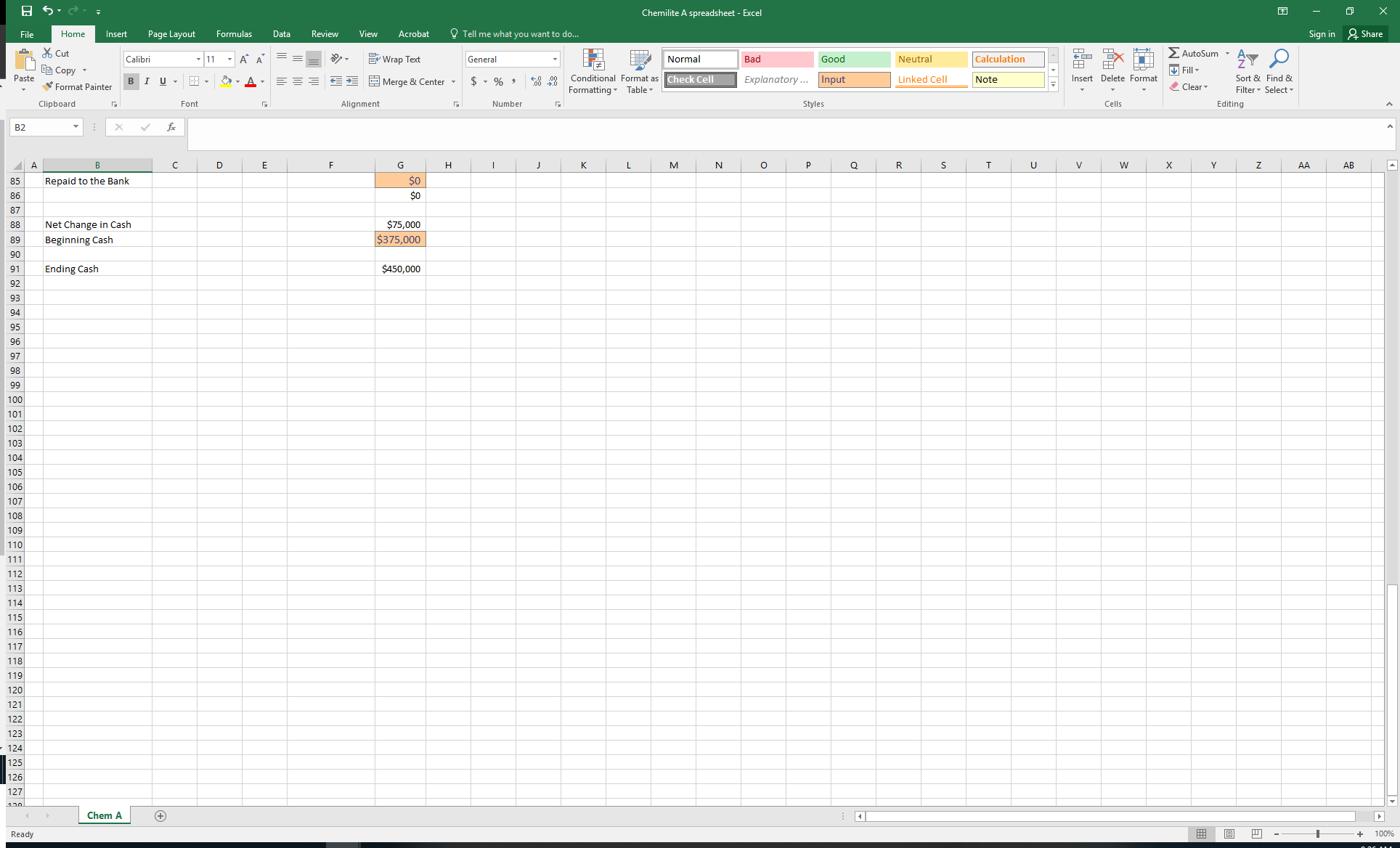
Task: Apply bold formatting
Action: 131,81
